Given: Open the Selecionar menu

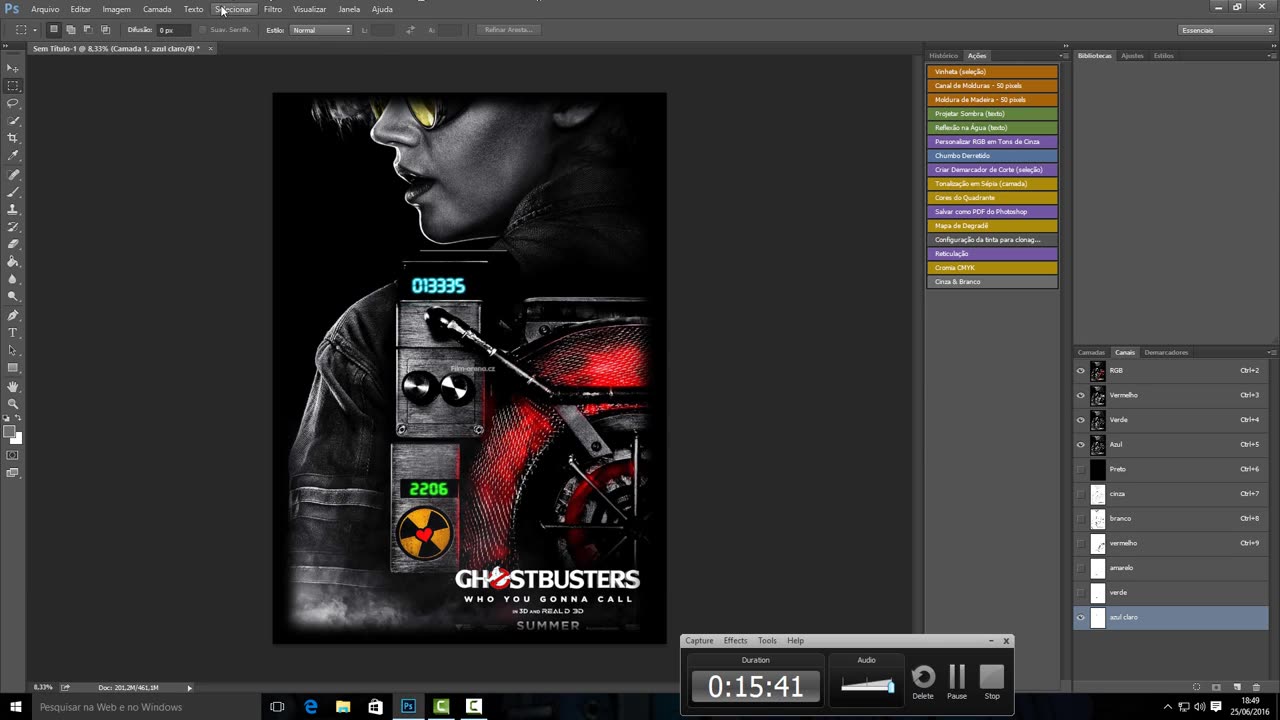Looking at the screenshot, I should click(233, 9).
